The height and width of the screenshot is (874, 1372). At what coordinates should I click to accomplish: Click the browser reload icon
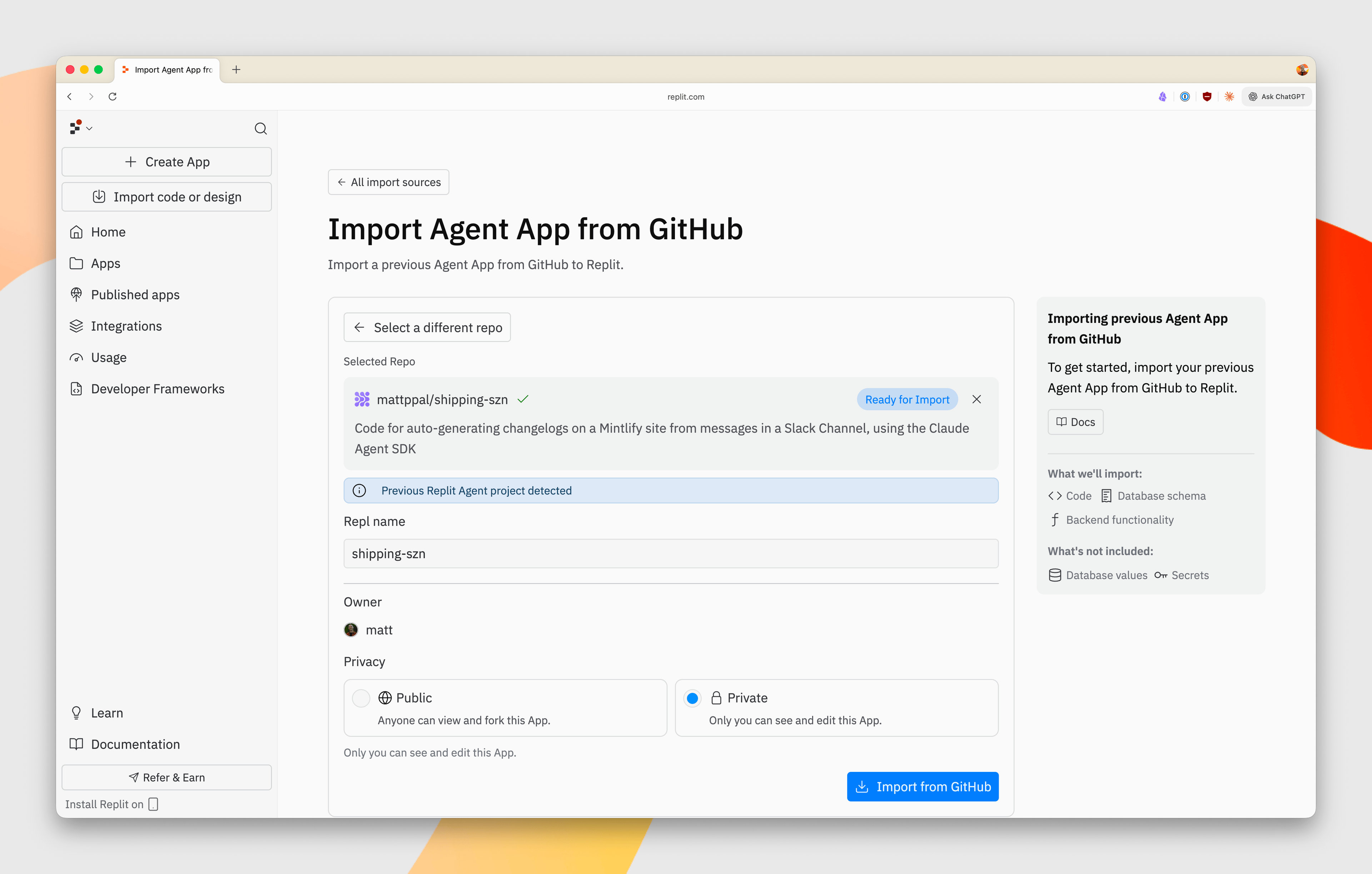point(113,96)
